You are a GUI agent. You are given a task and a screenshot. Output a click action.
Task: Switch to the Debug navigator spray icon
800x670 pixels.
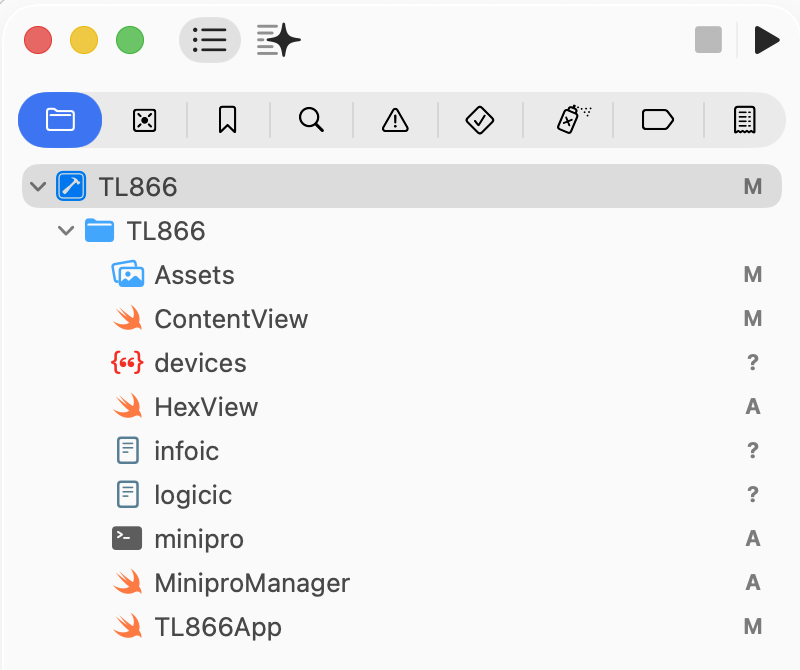point(572,120)
